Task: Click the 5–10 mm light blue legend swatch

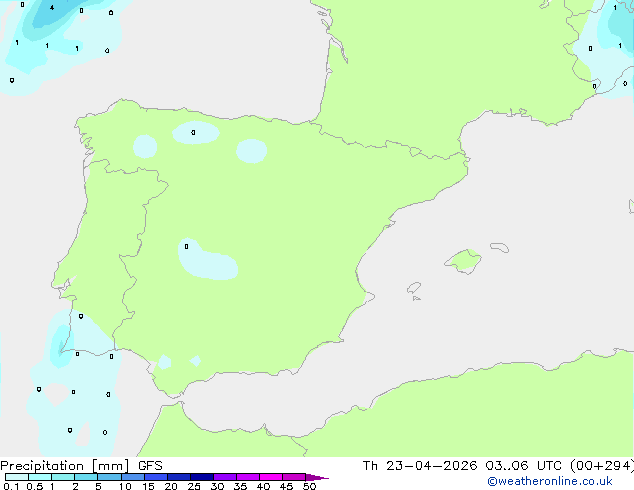Action: coord(109,477)
